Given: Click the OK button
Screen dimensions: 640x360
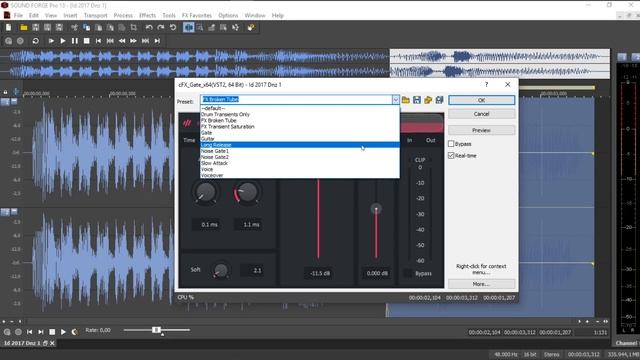Looking at the screenshot, I should [x=481, y=100].
